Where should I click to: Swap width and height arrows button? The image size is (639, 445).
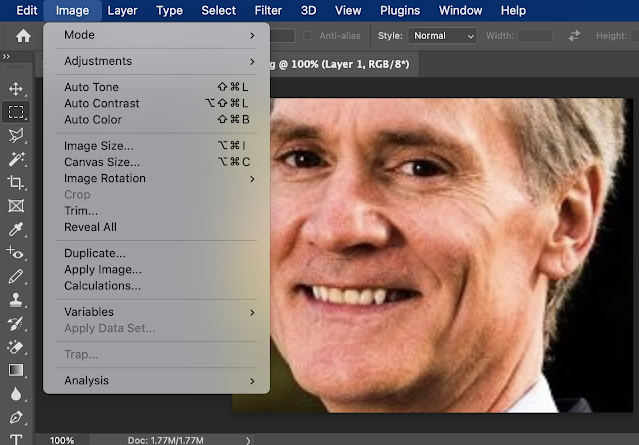574,36
